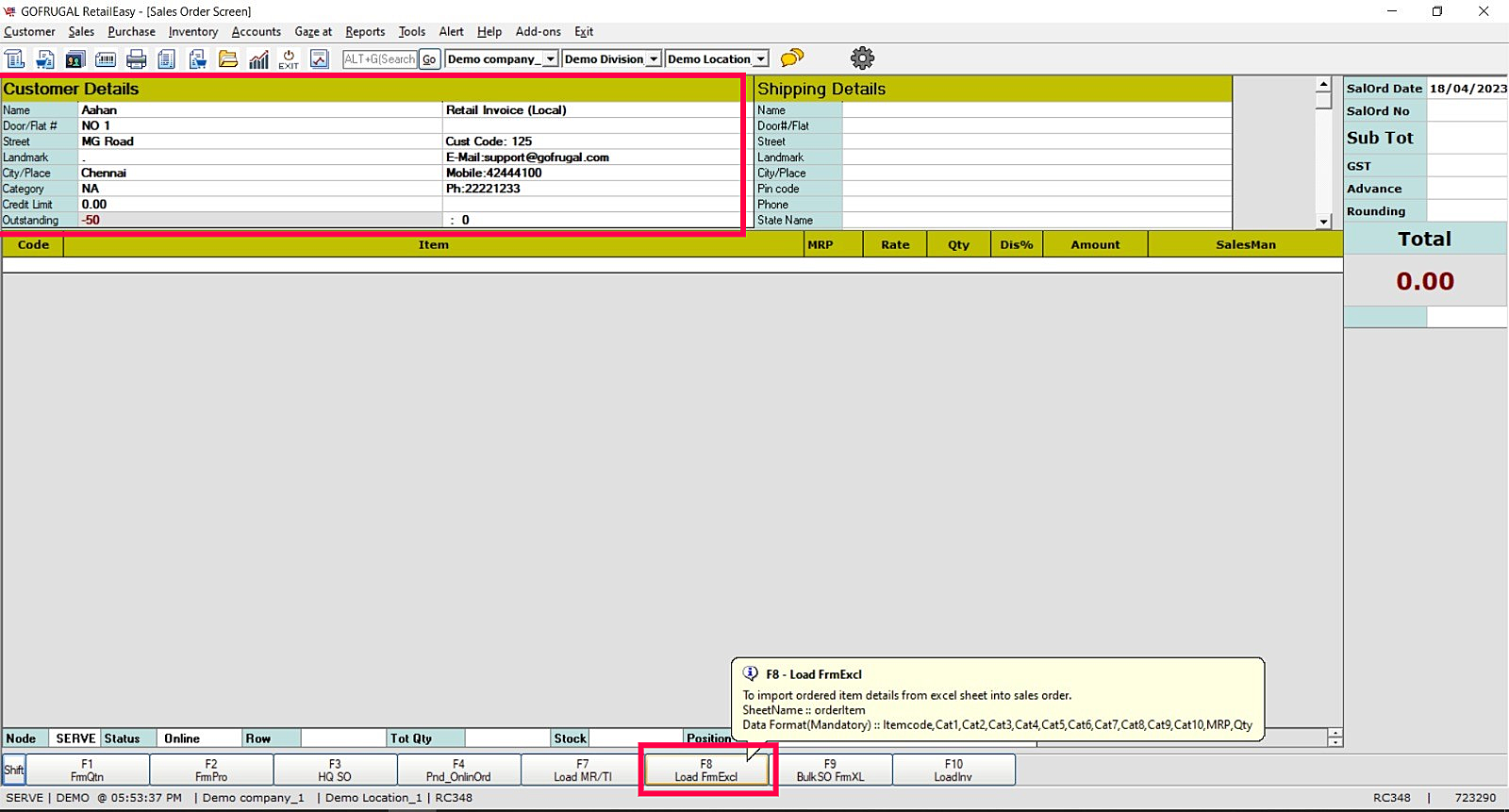The image size is (1509, 812).
Task: Click the E-Mail support@gofrugal.com text
Action: pos(527,157)
